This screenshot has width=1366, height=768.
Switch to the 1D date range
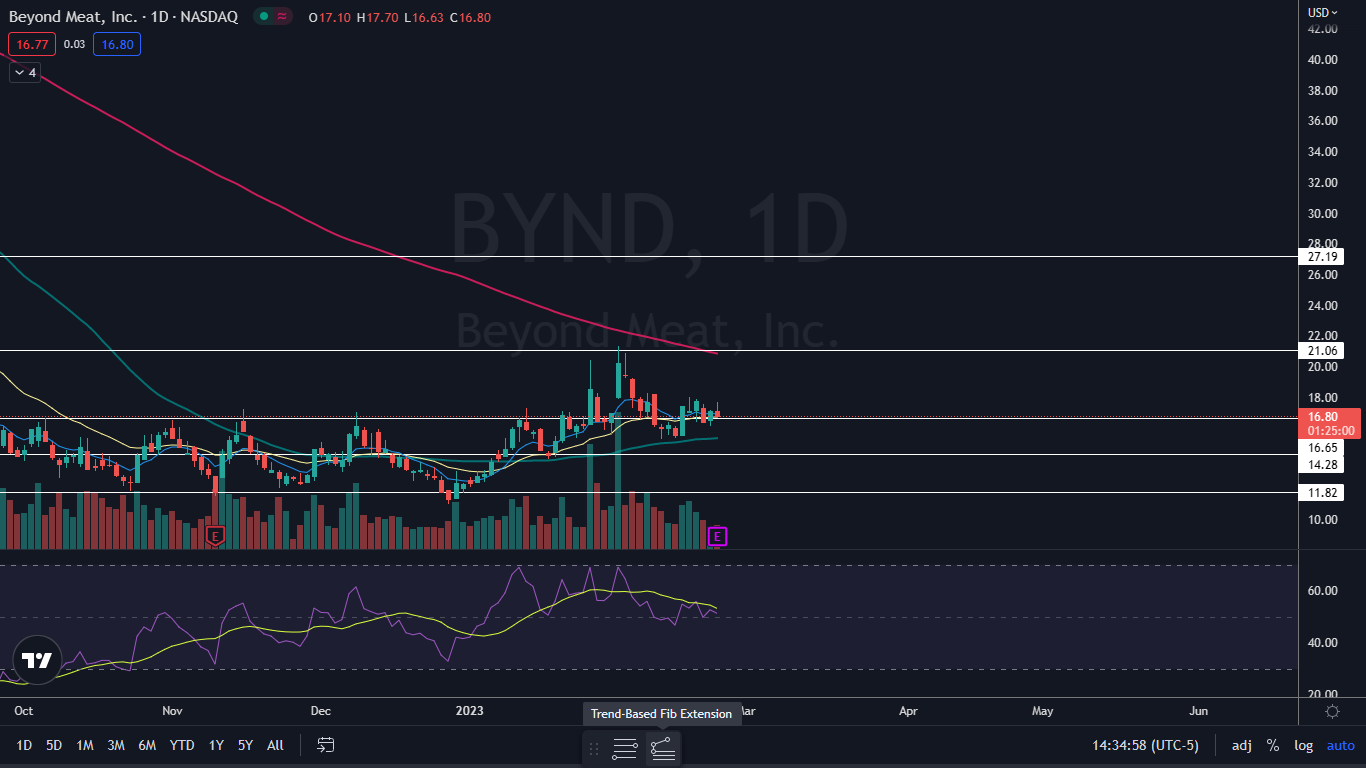(x=24, y=745)
